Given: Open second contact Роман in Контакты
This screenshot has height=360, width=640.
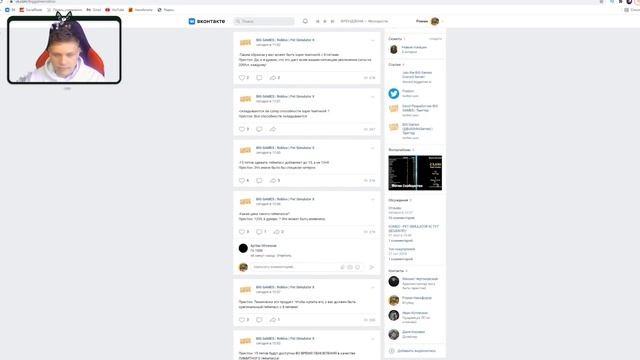Looking at the screenshot, I should 417,298.
